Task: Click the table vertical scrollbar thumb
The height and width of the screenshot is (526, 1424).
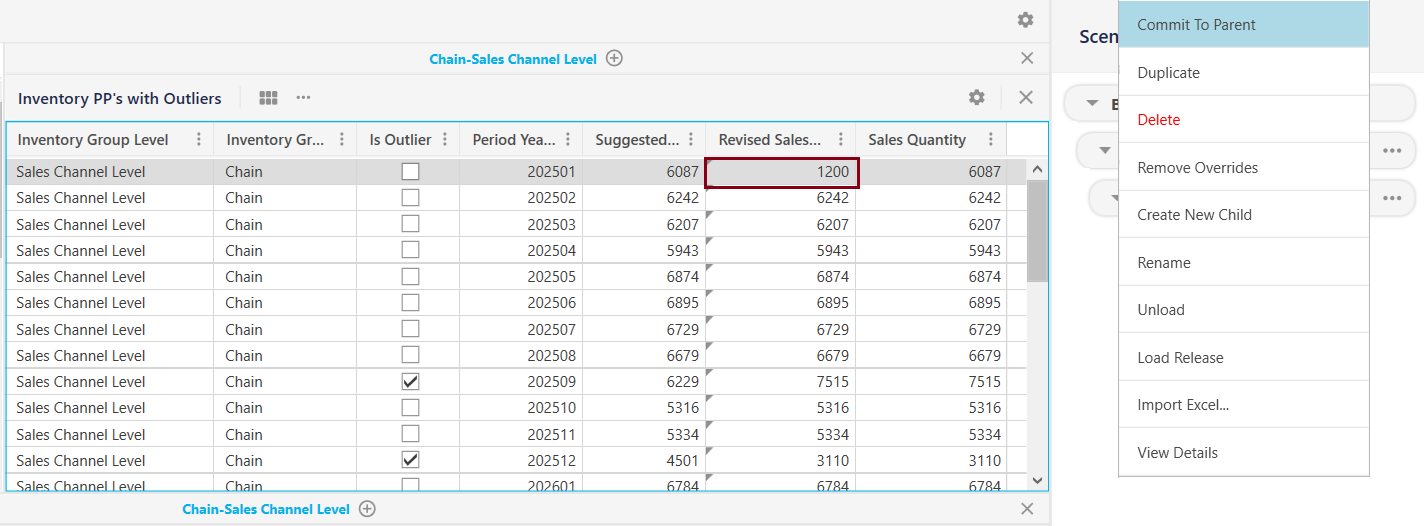Action: 1037,231
